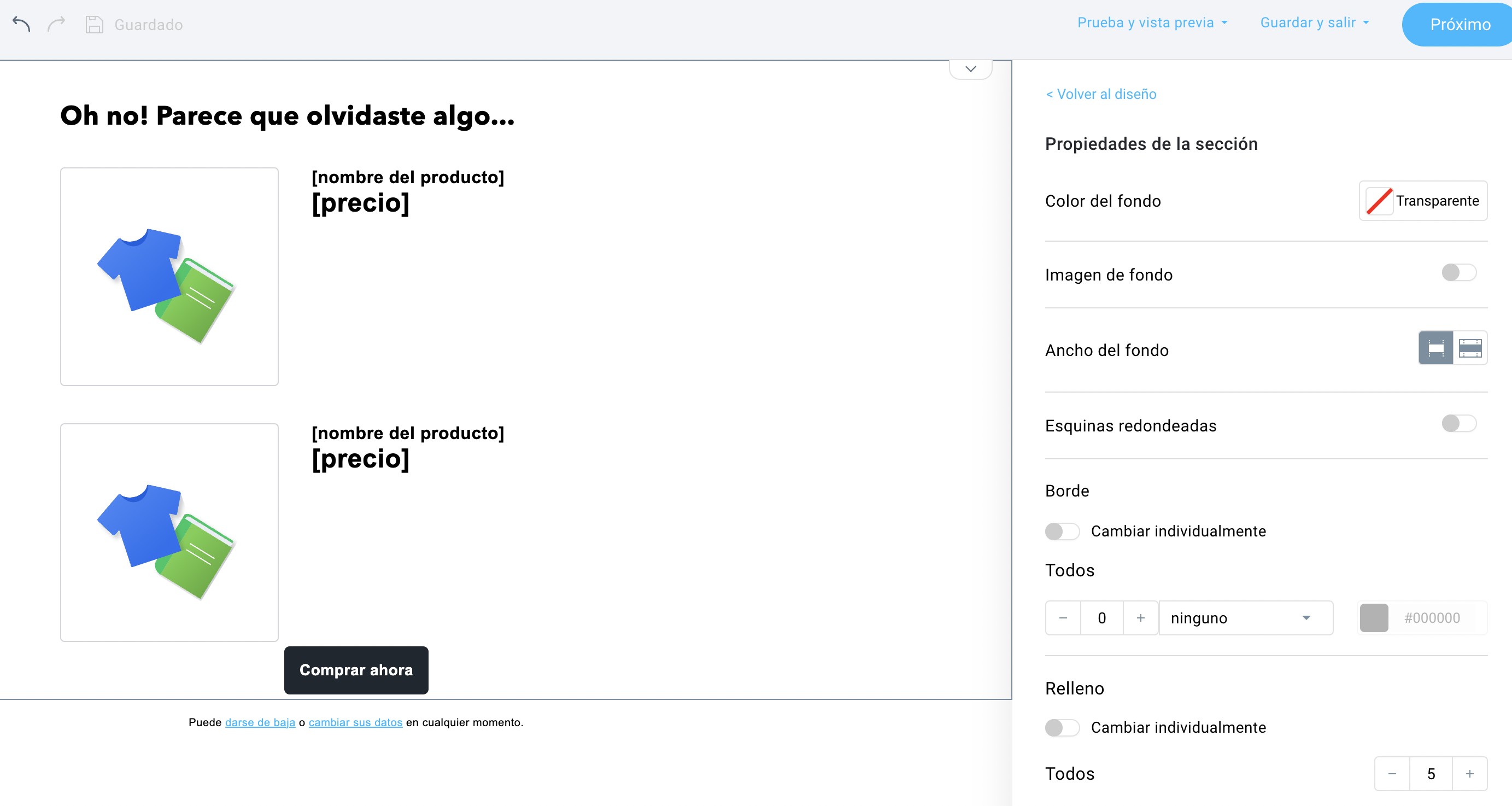This screenshot has width=1512, height=806.
Task: Increase border width with plus
Action: point(1140,617)
